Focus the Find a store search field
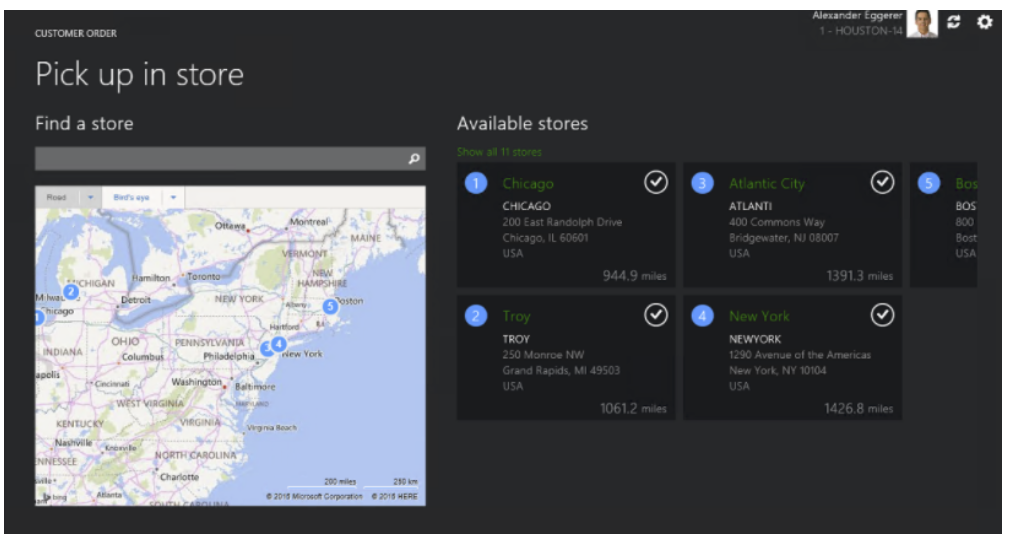The height and width of the screenshot is (546, 1012). coord(230,159)
